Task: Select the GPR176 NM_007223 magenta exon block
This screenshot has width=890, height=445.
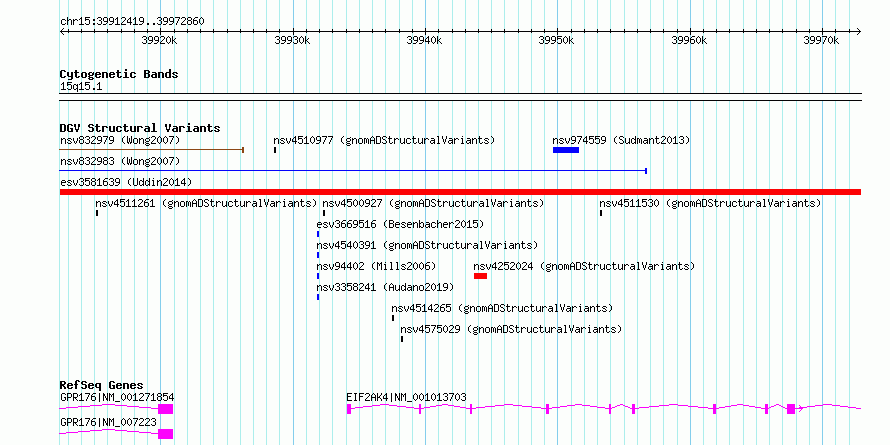Action: click(165, 434)
